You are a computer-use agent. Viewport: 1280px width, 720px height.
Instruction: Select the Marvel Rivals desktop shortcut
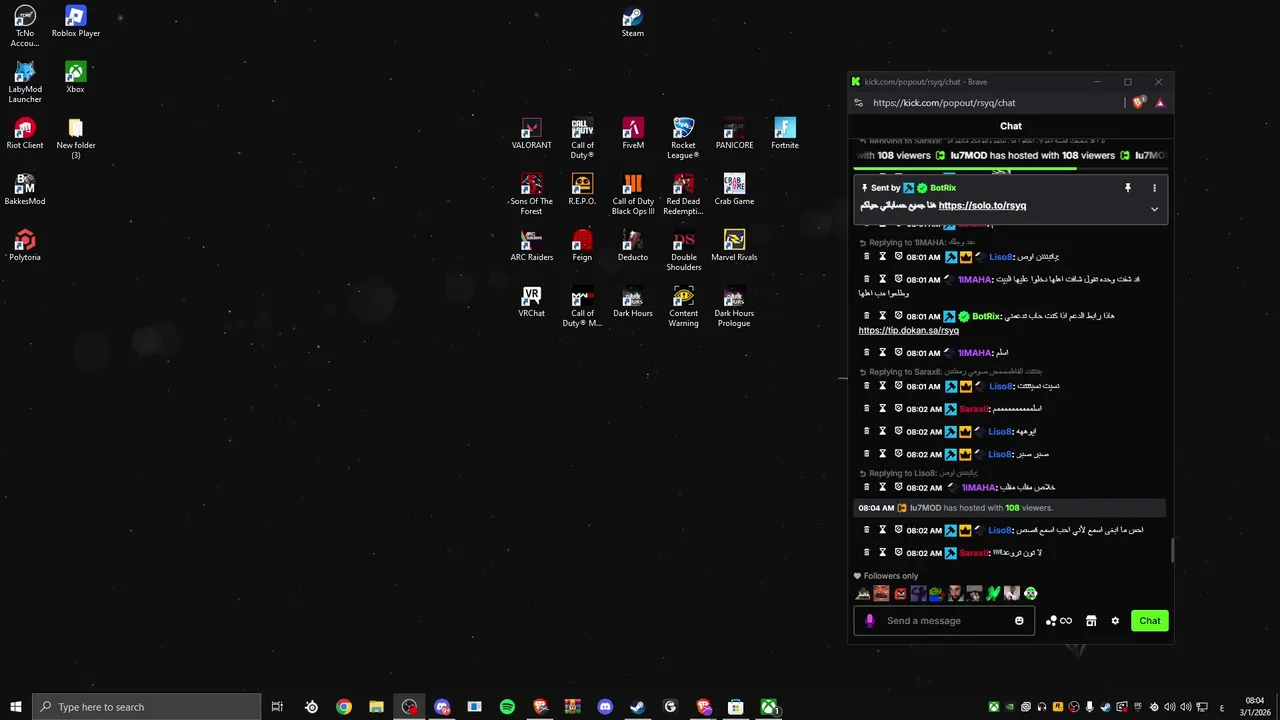pyautogui.click(x=734, y=246)
